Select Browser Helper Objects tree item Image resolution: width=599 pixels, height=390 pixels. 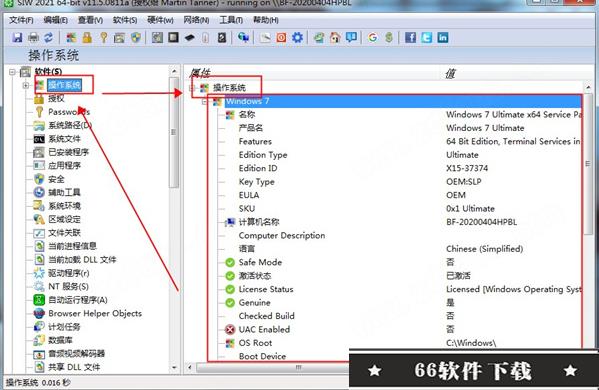(95, 314)
